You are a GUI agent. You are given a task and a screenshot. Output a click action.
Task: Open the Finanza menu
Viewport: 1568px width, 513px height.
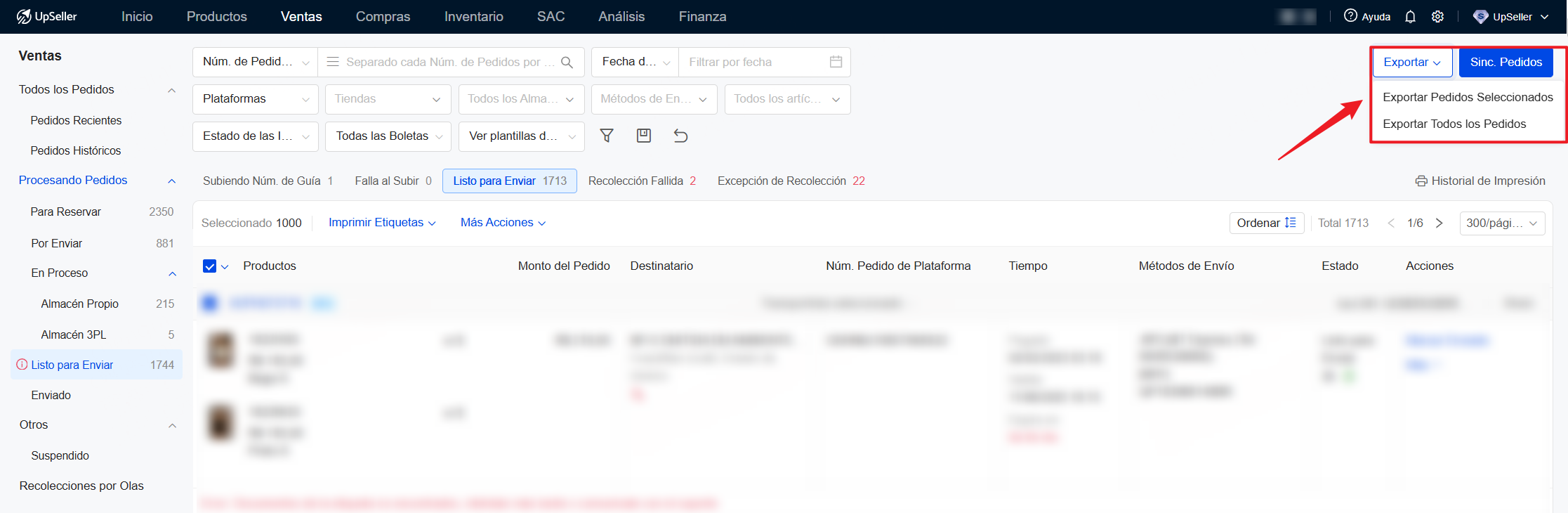[702, 16]
